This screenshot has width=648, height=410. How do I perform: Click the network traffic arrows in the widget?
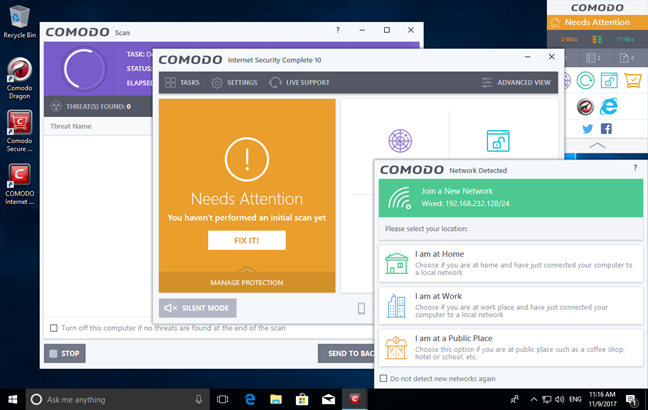[x=597, y=39]
